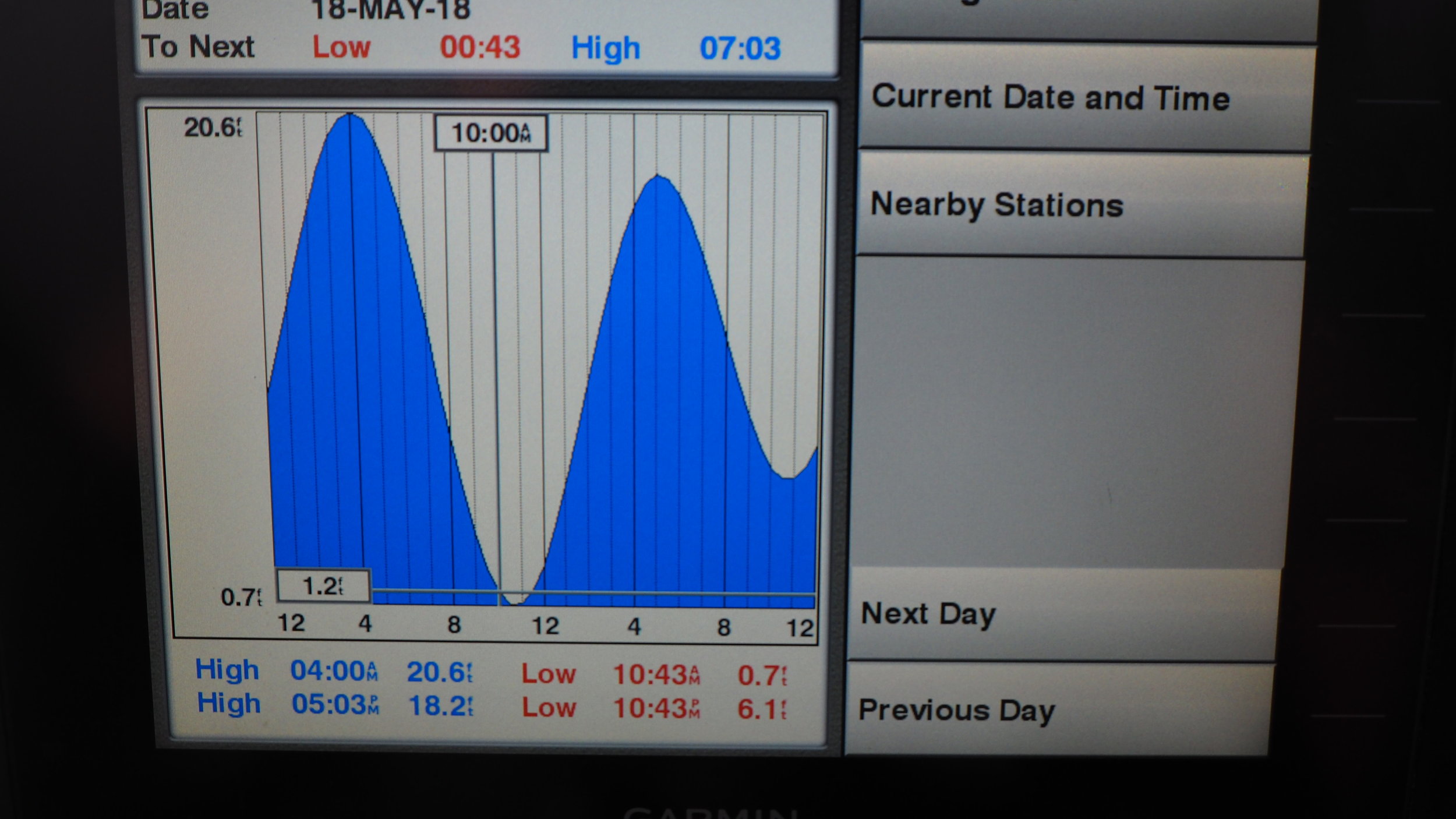Select the 10:43 PM low tide time
1456x819 pixels.
(656, 709)
